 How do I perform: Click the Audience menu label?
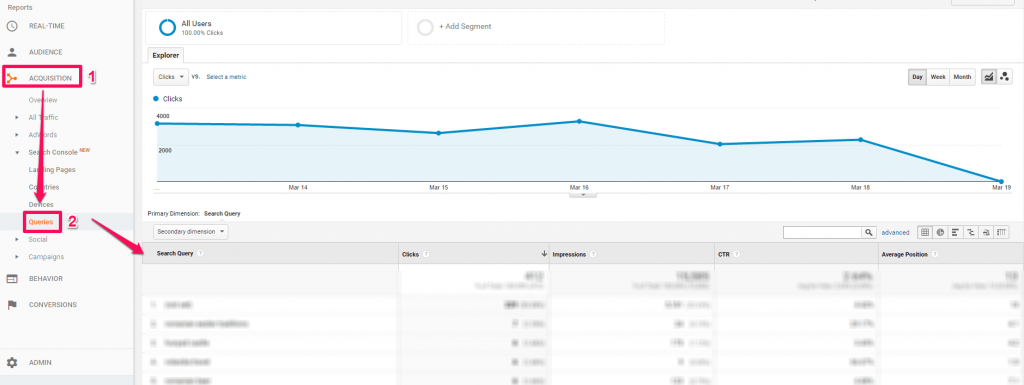[46, 52]
